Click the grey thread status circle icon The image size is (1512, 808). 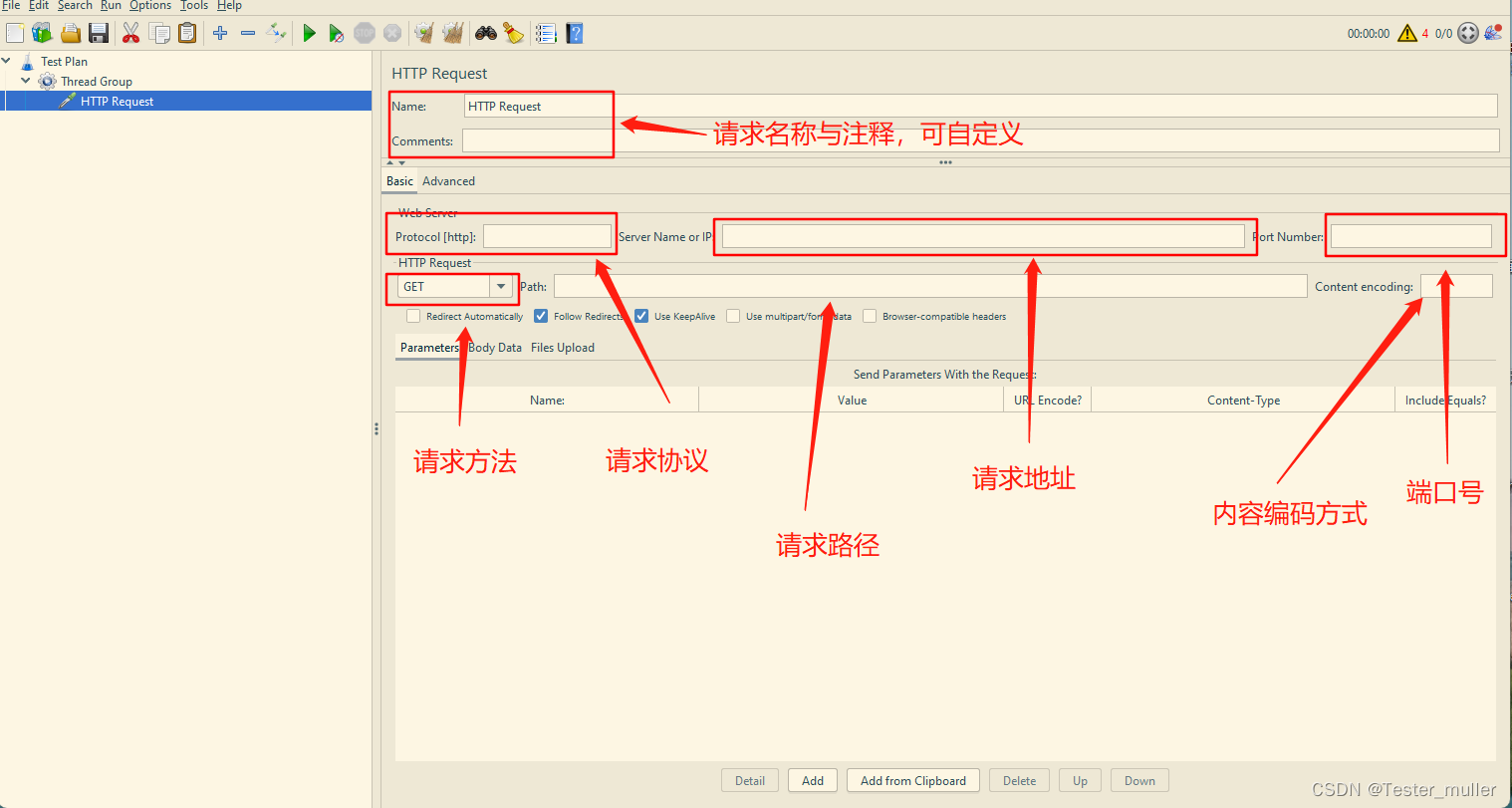tap(1468, 33)
